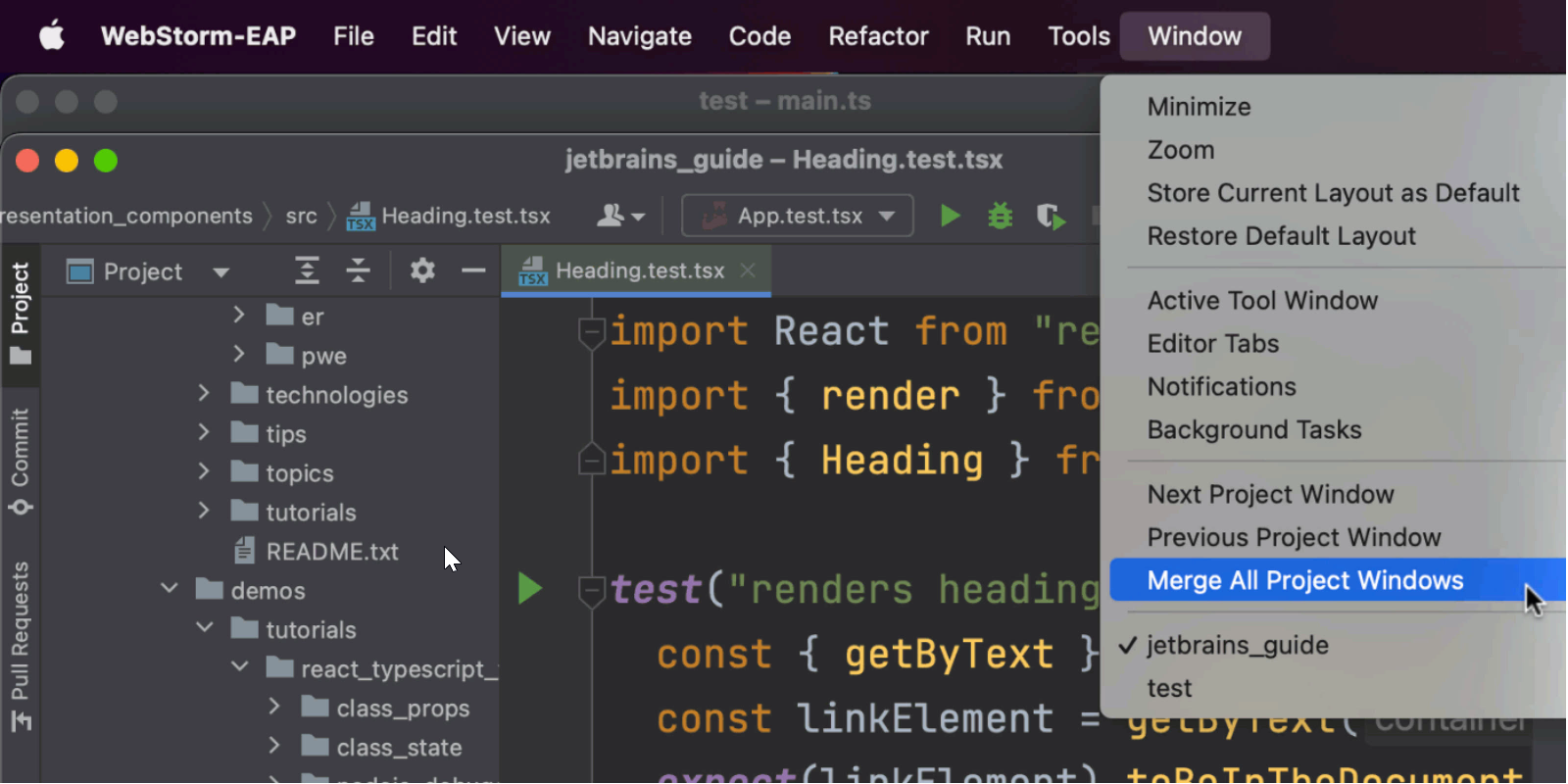Close the open Window menu

(1195, 36)
